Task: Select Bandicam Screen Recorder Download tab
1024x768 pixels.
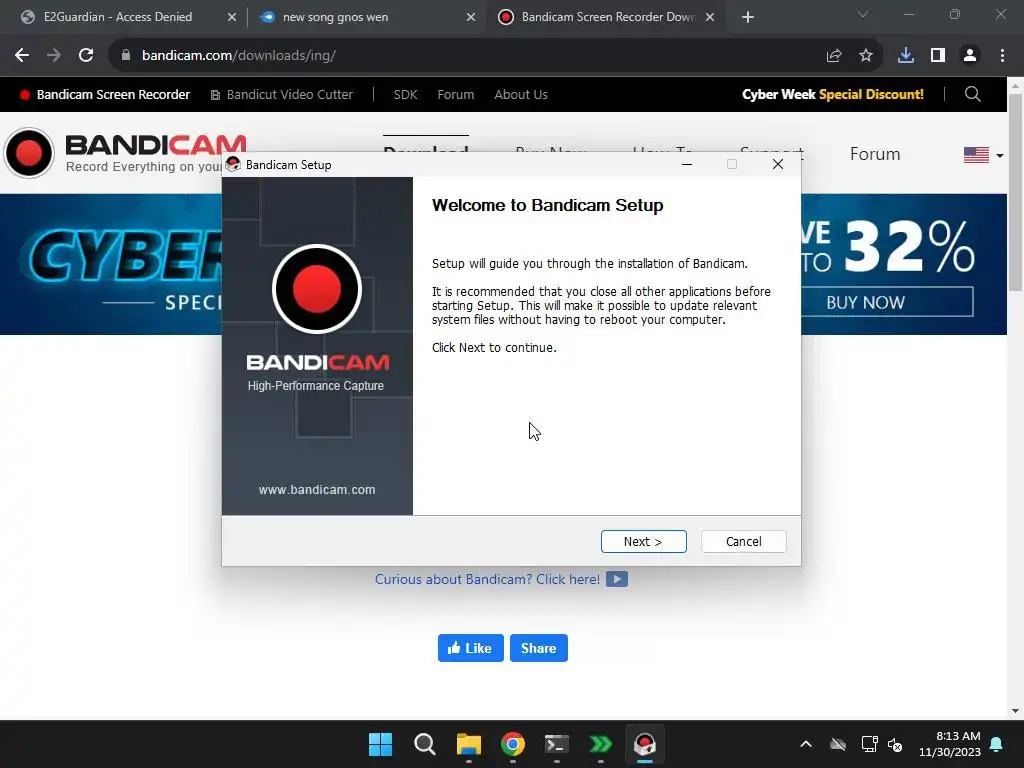Action: (608, 17)
